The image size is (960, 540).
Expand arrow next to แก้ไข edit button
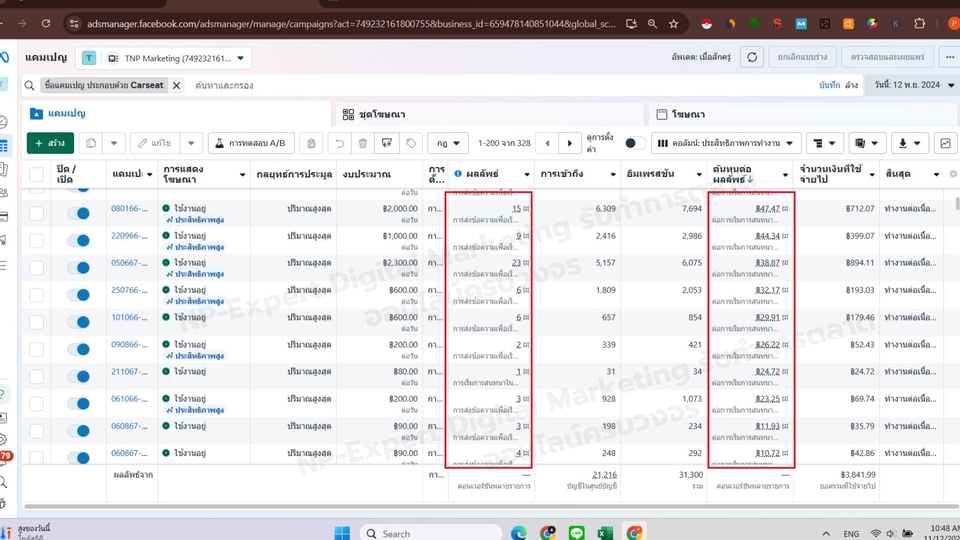pyautogui.click(x=191, y=143)
